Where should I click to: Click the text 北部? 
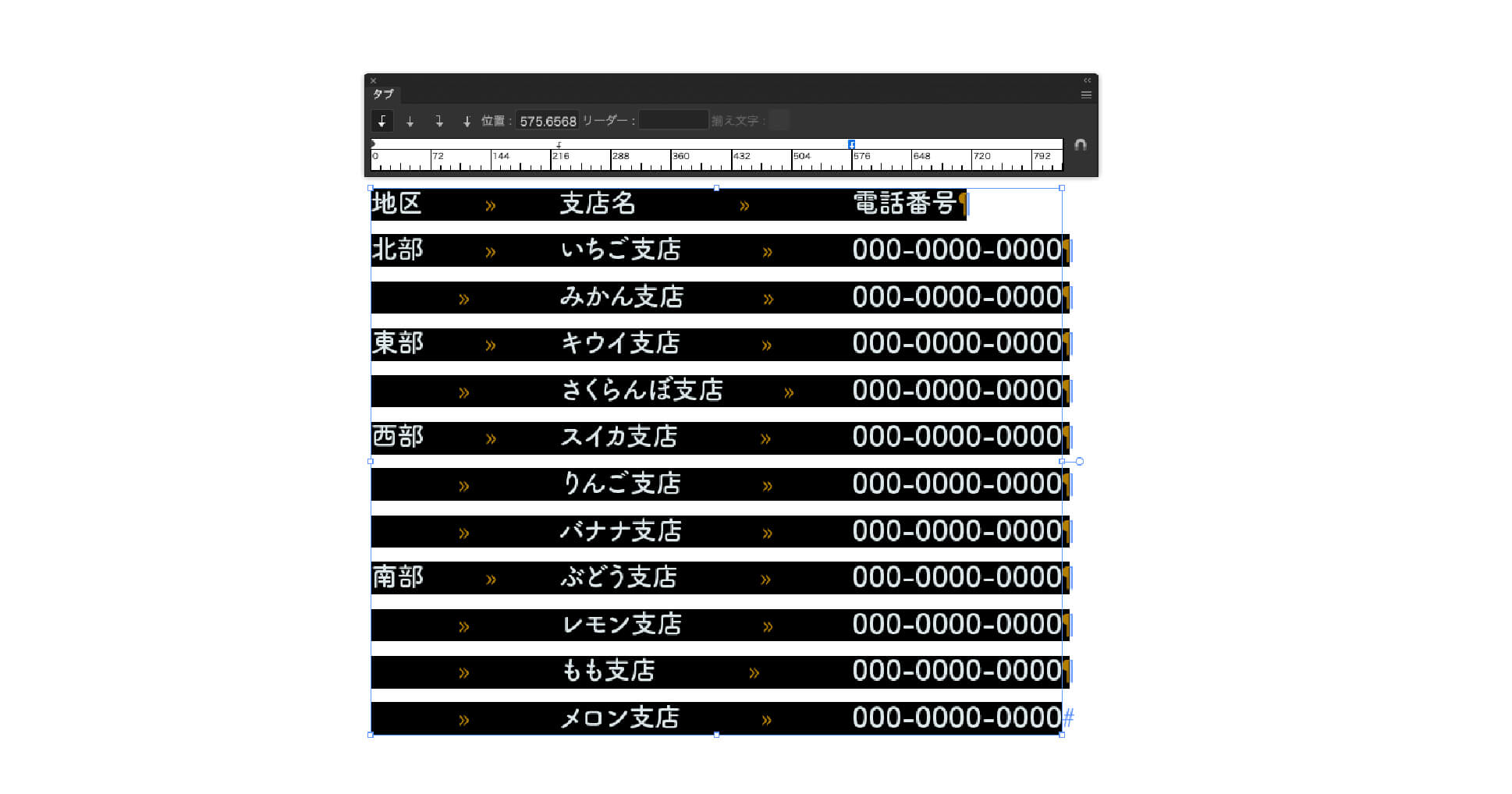pyautogui.click(x=398, y=250)
